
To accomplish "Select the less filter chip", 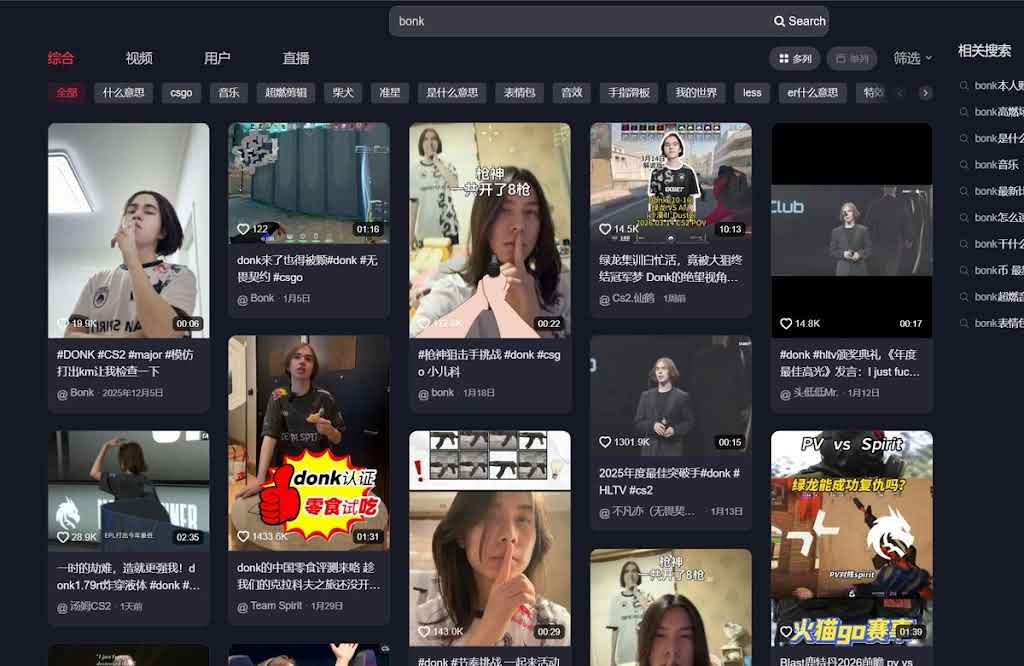I will [x=752, y=93].
